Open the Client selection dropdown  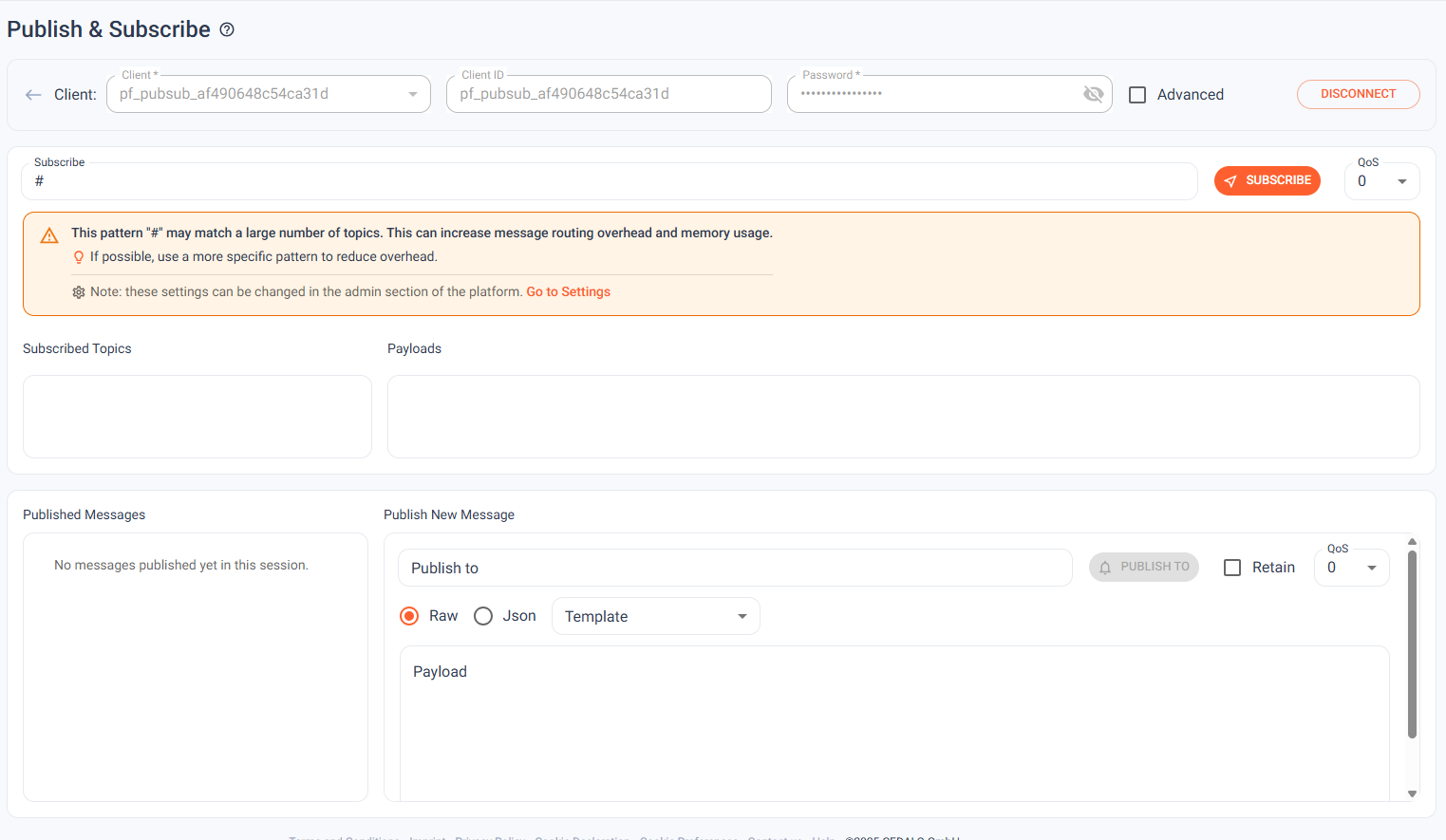(x=269, y=94)
